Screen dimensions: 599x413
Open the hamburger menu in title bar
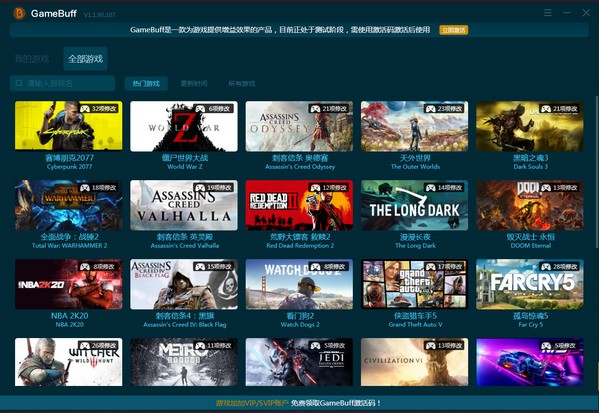pyautogui.click(x=548, y=13)
